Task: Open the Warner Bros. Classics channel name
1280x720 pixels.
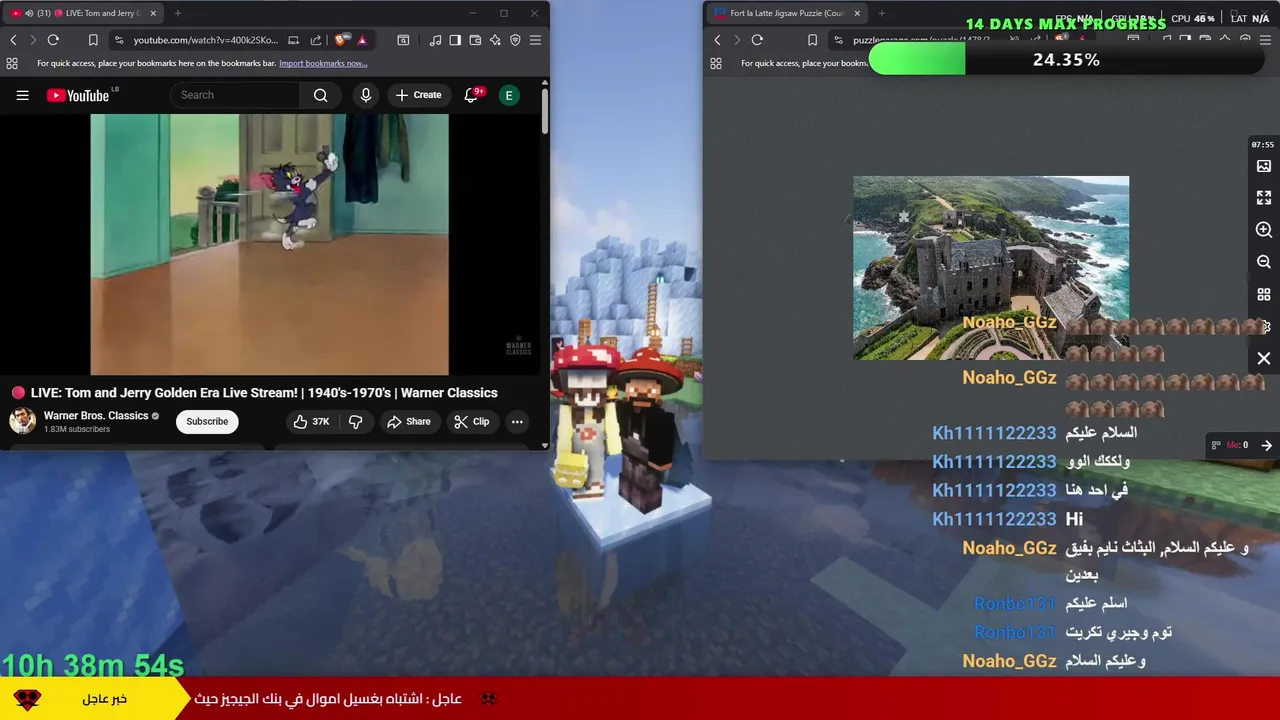Action: pos(96,416)
